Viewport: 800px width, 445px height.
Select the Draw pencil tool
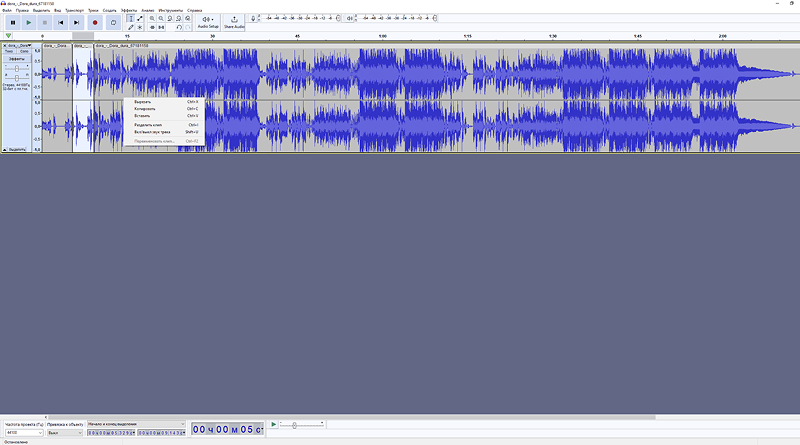pyautogui.click(x=131, y=27)
